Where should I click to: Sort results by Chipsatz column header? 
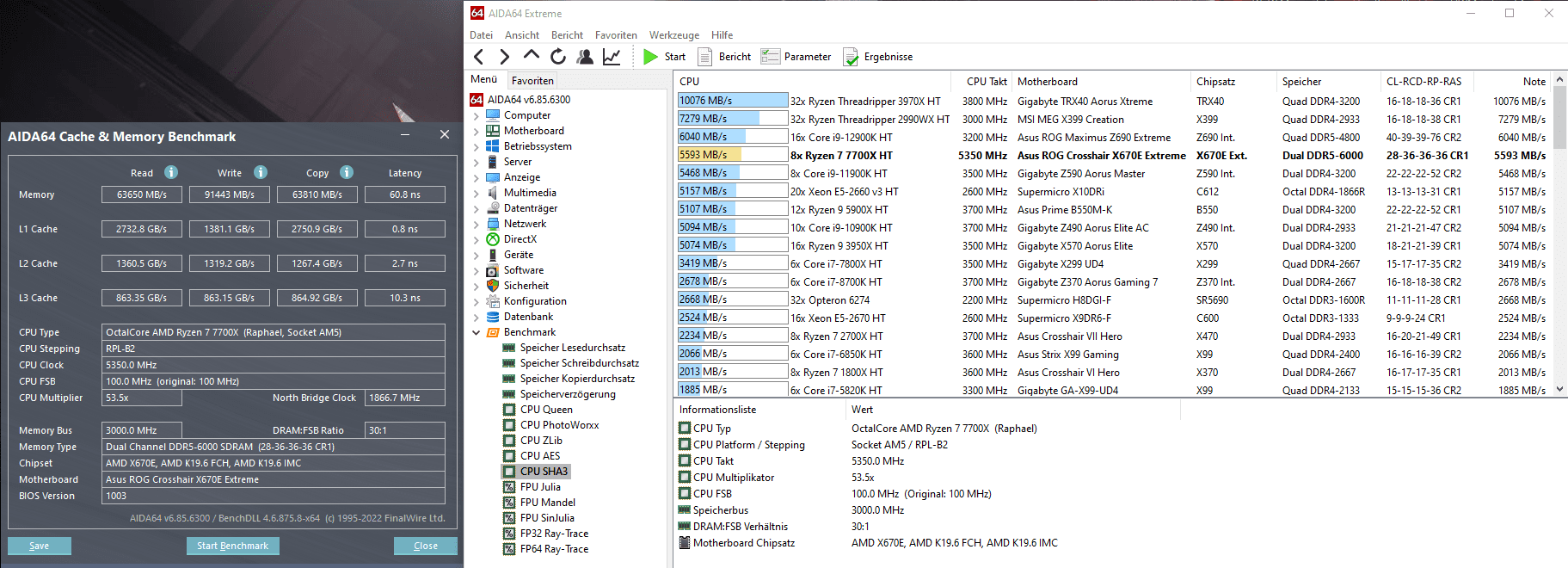[x=1233, y=82]
